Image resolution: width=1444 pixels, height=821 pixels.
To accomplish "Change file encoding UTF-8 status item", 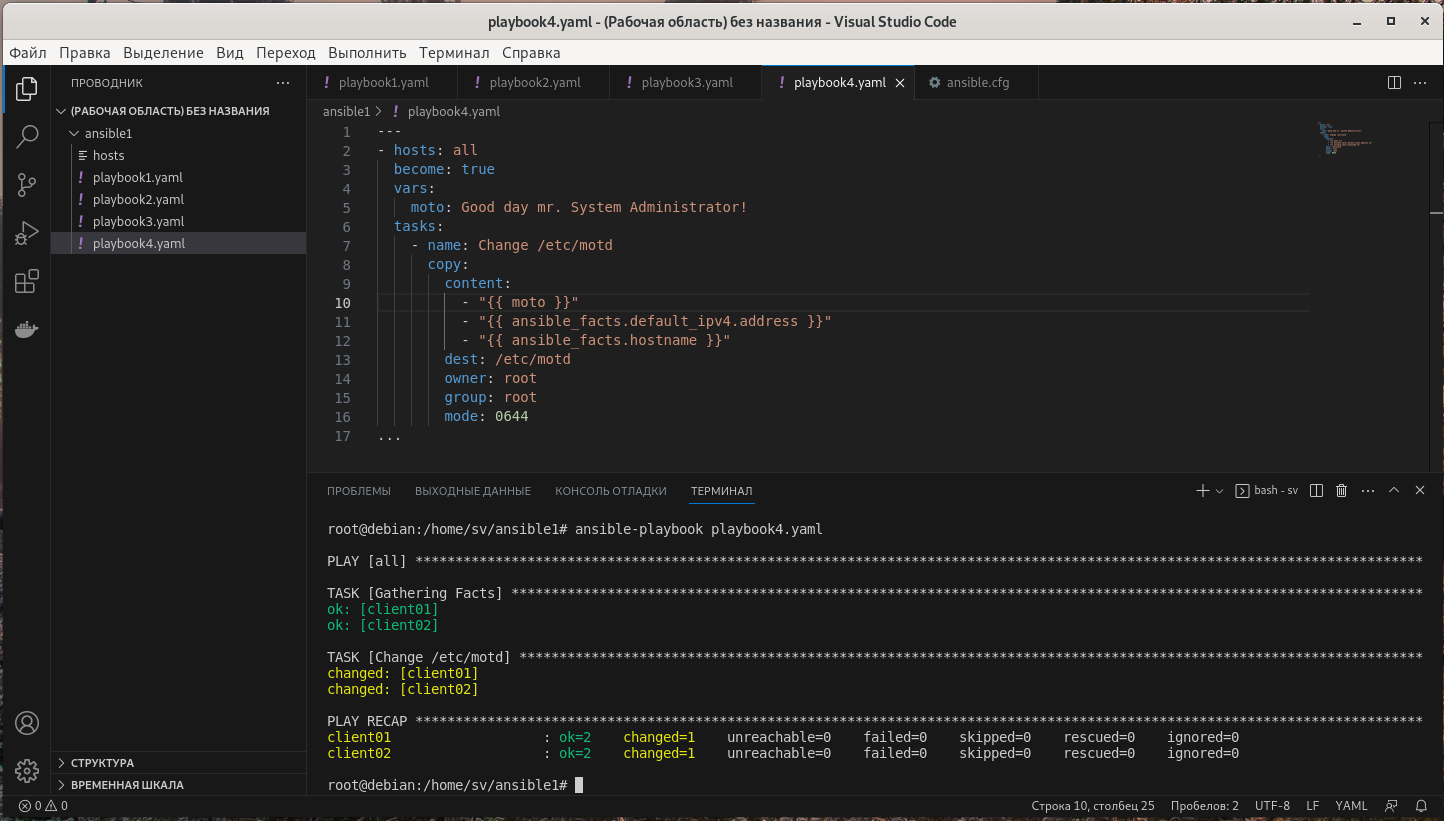I will point(1272,806).
